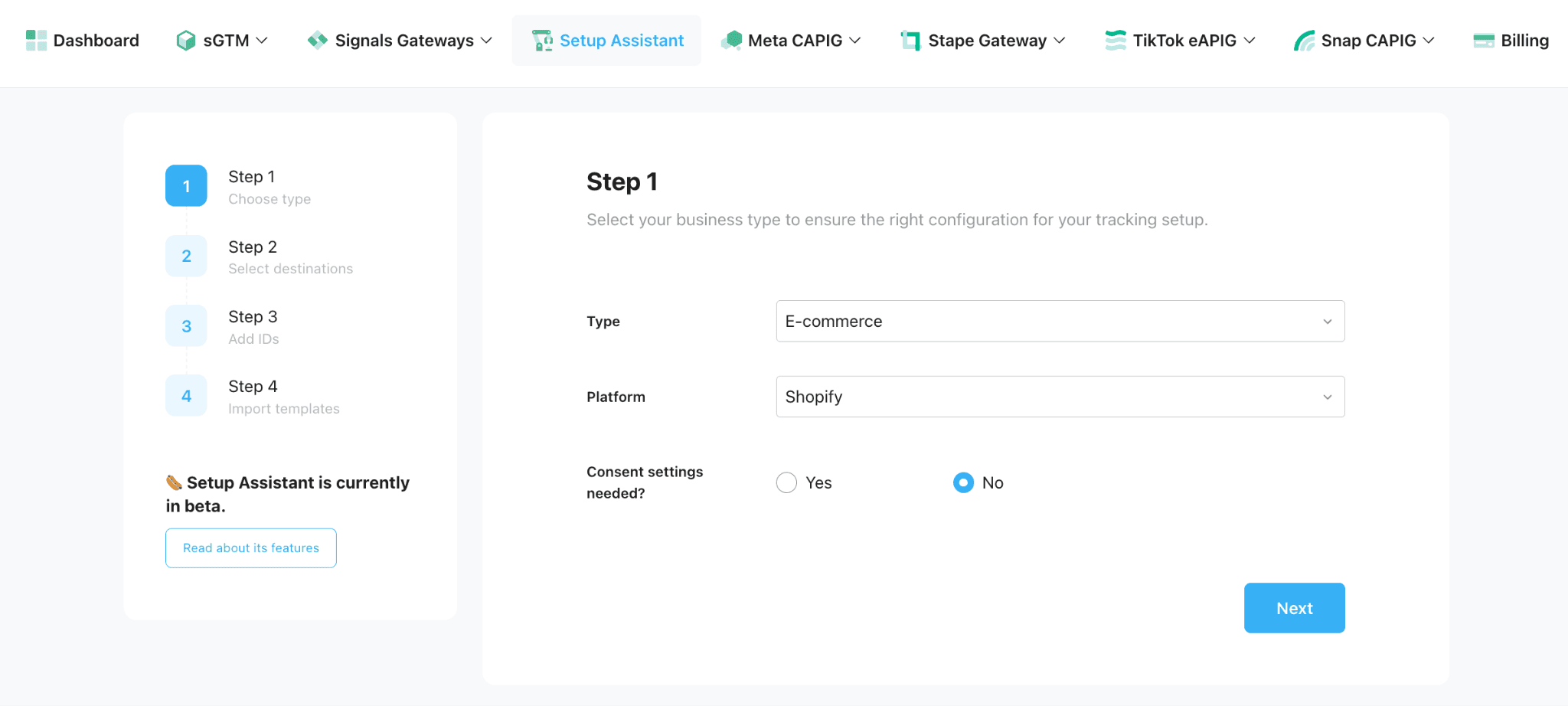Click the Billing card icon

tap(1484, 41)
